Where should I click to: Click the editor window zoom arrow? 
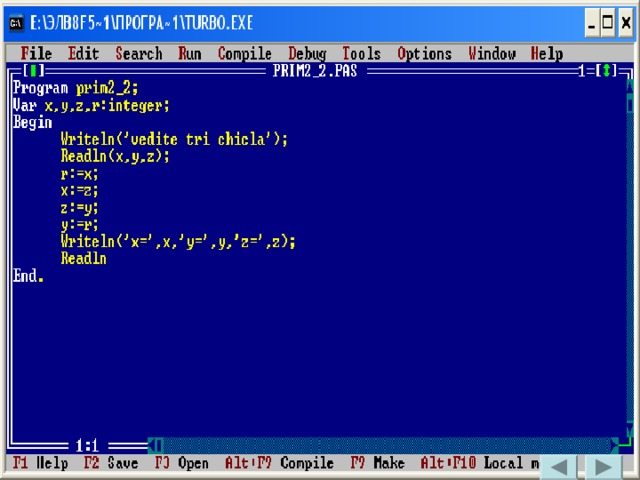point(604,71)
